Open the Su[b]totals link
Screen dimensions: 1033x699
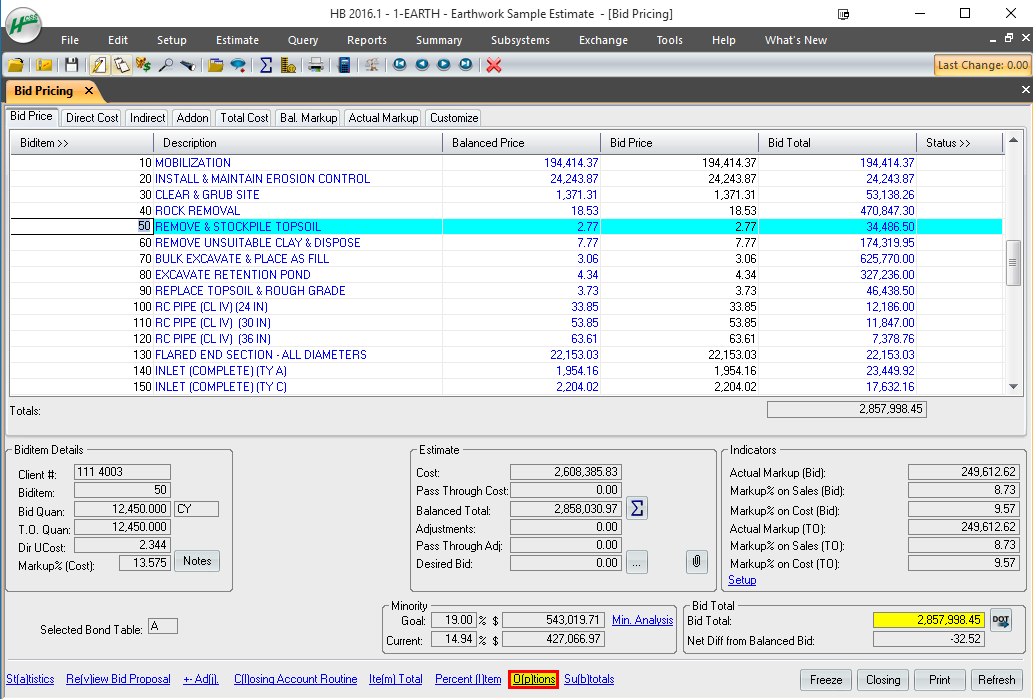(589, 679)
